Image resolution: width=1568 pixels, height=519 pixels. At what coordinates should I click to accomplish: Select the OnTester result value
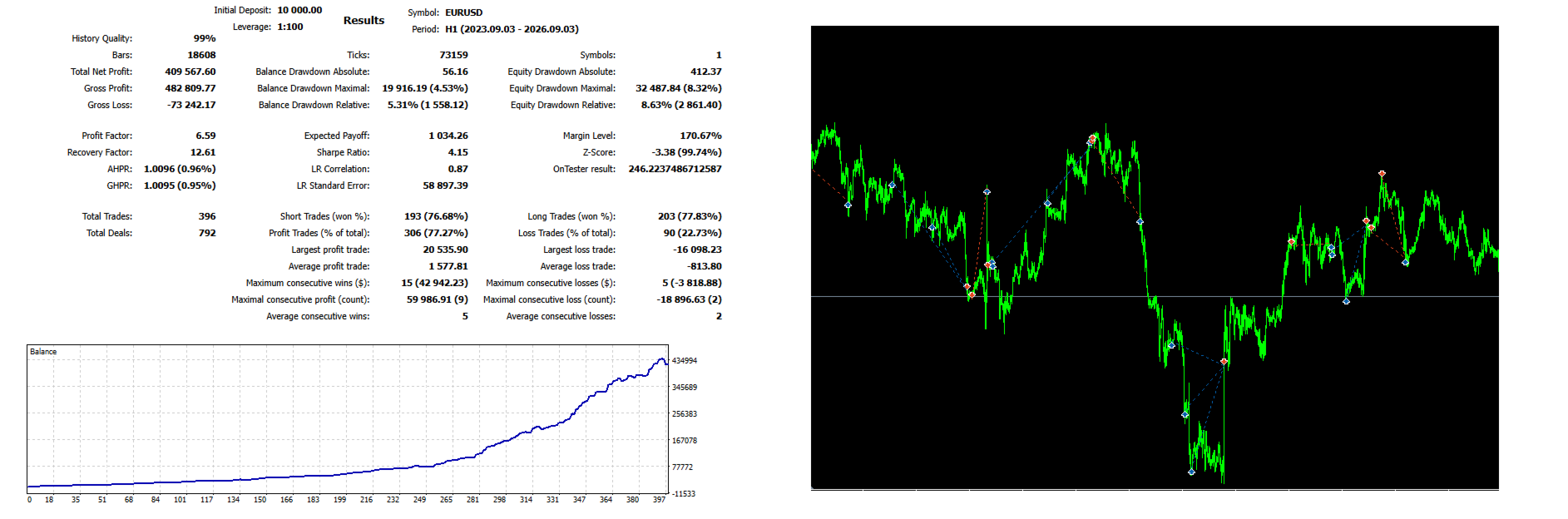click(675, 169)
